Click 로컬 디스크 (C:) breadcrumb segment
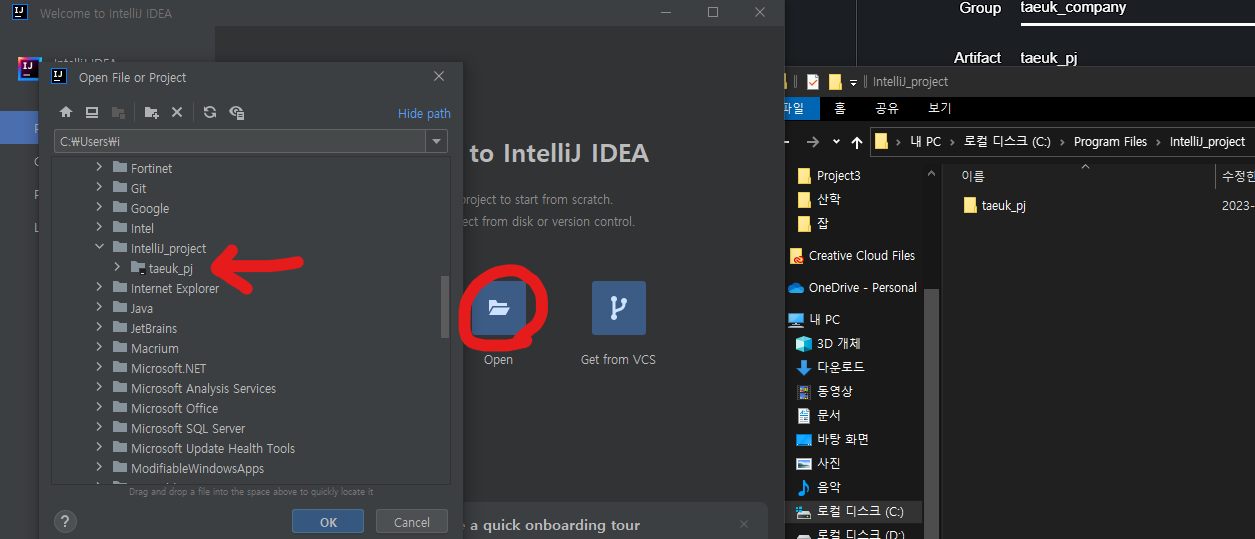 pos(1007,142)
